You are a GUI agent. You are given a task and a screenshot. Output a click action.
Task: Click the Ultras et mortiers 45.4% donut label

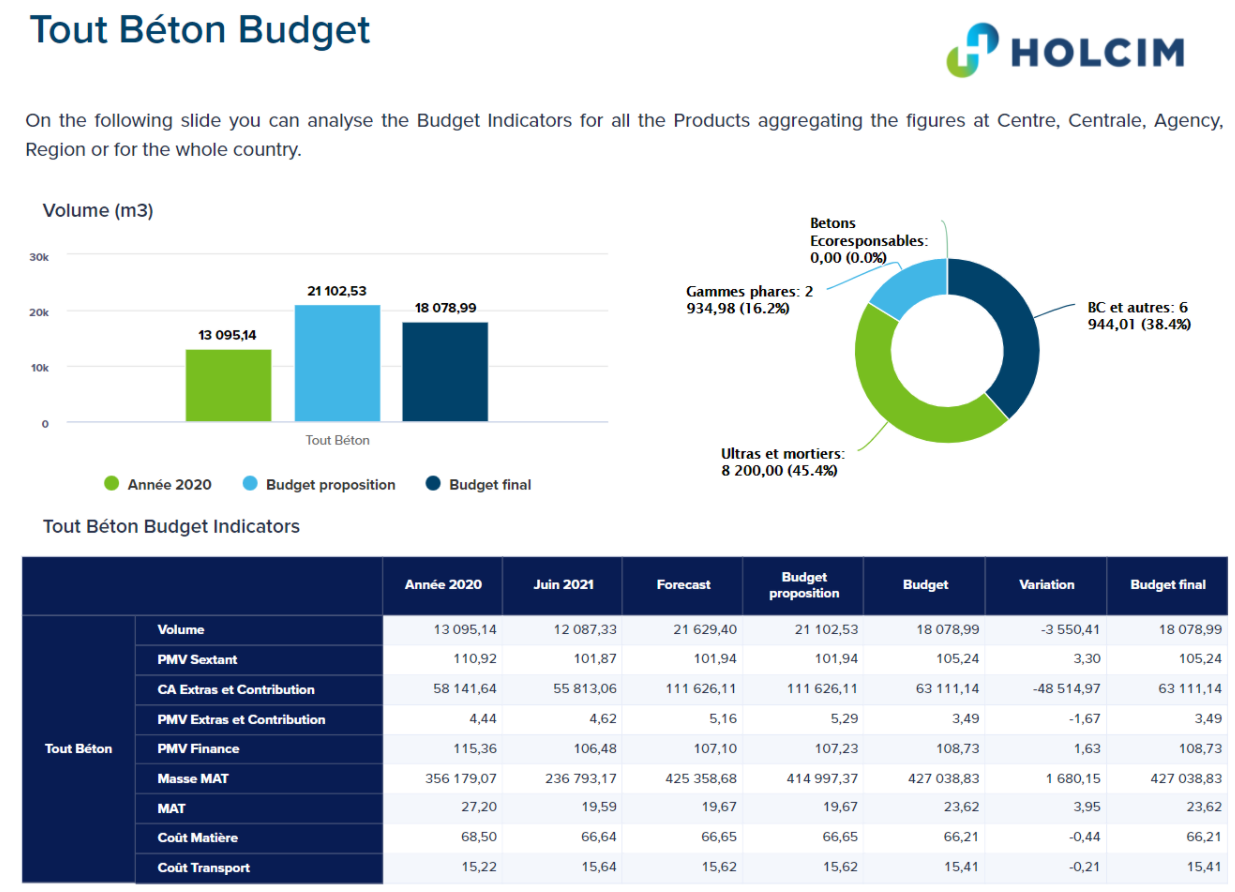point(782,462)
